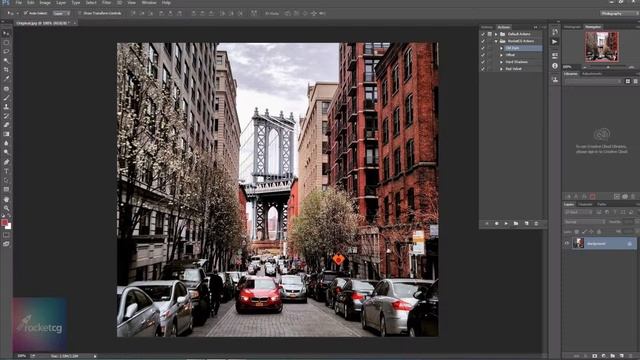Lock all padlock icon in Layers lock row
This screenshot has height=360, width=640.
(599, 231)
